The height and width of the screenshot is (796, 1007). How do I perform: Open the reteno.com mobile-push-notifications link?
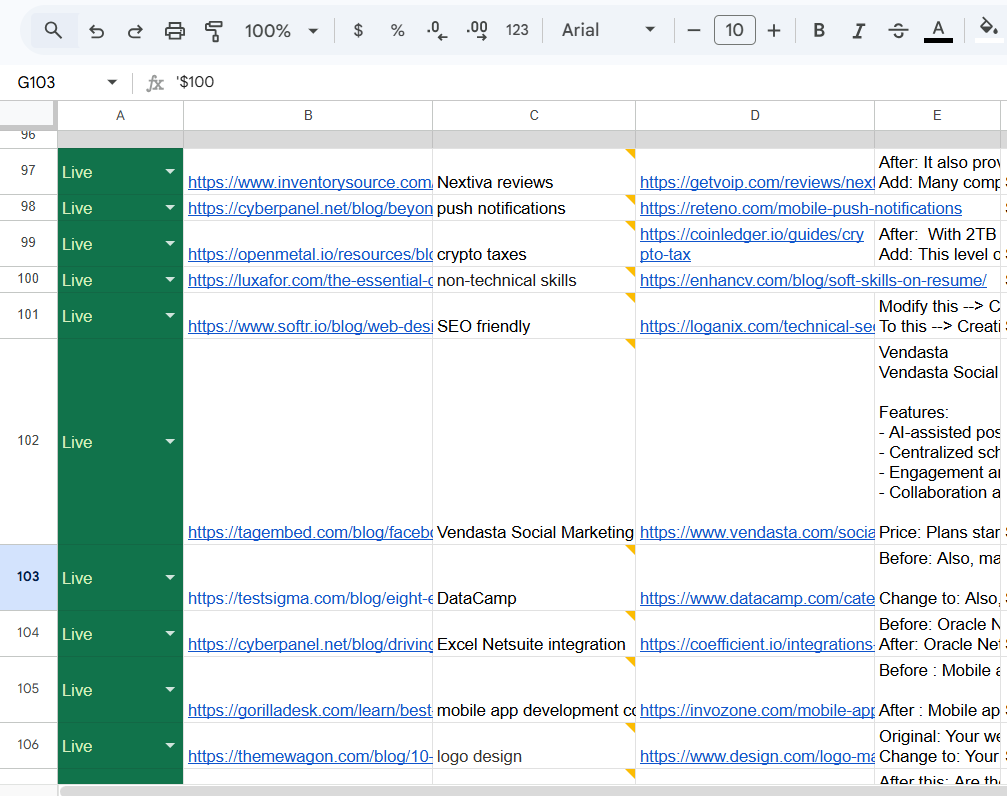(801, 208)
